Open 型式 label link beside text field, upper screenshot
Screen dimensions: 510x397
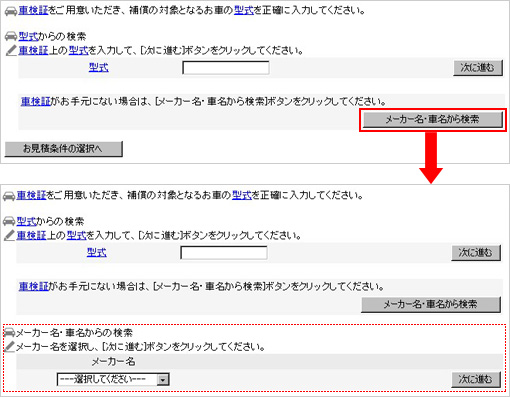click(x=99, y=68)
